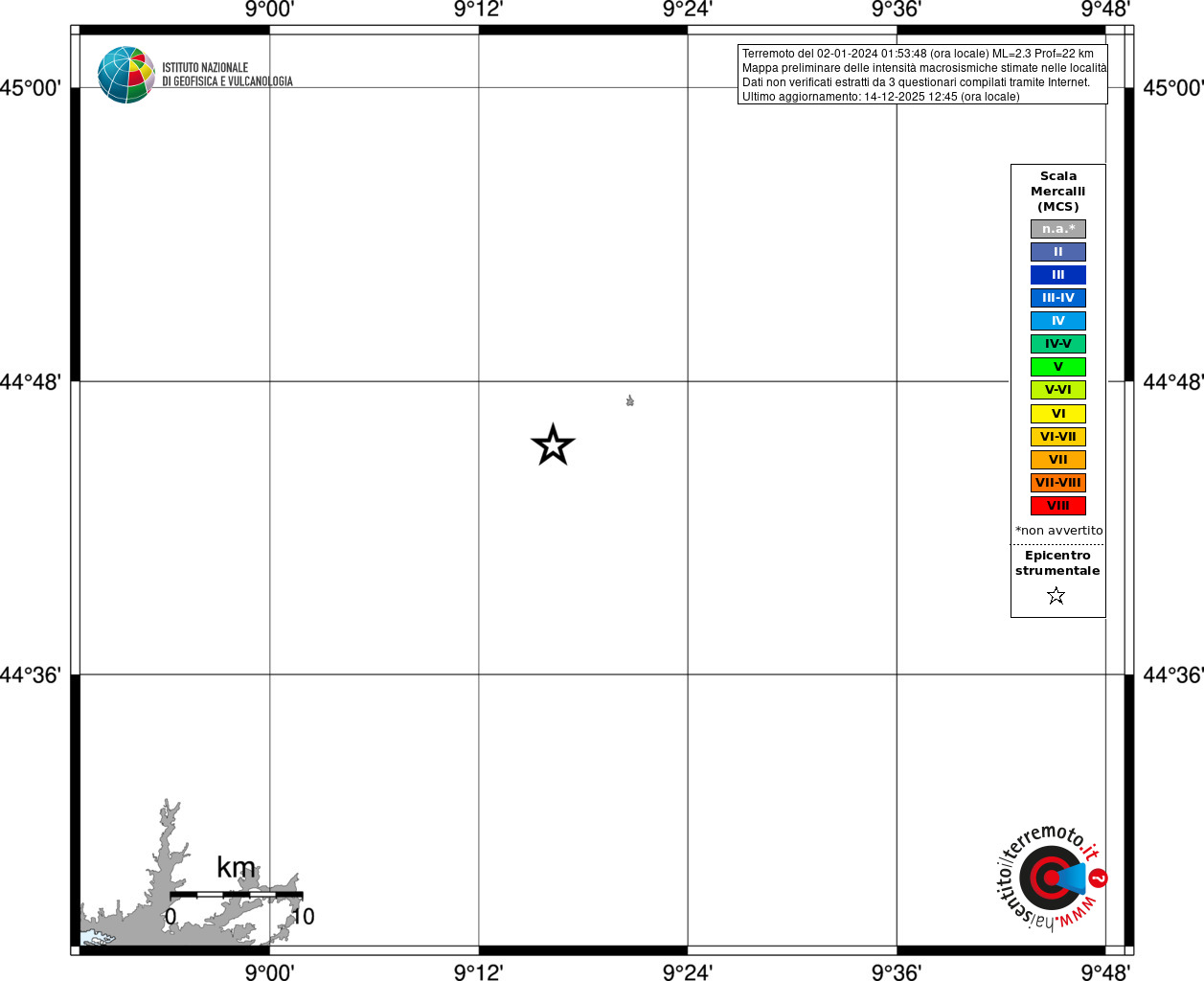Image resolution: width=1204 pixels, height=981 pixels.
Task: Click the 'Dati non verificati' info line
Action: click(x=916, y=82)
